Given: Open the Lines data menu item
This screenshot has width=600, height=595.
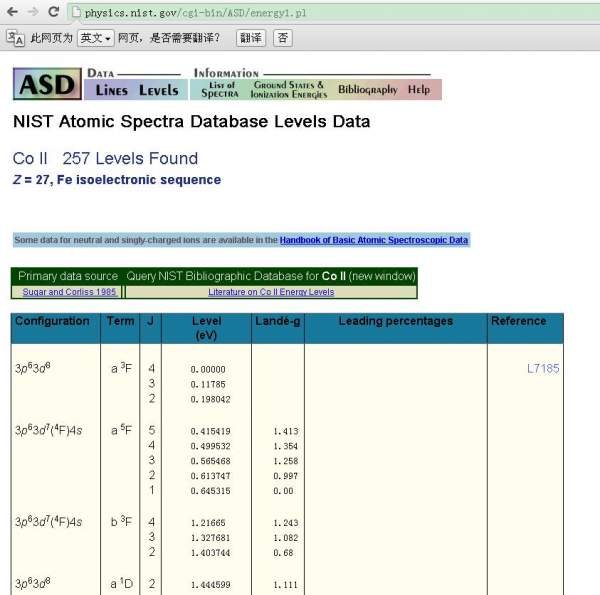Looking at the screenshot, I should 111,90.
